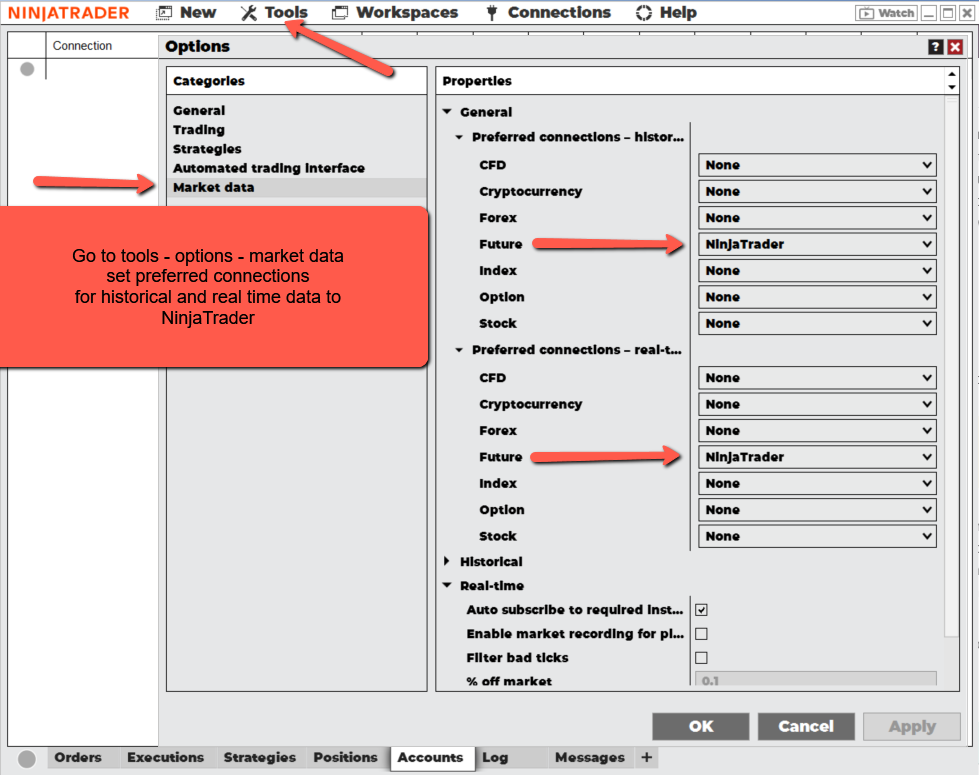The height and width of the screenshot is (775, 979).
Task: Open the Connections menu
Action: click(x=548, y=12)
